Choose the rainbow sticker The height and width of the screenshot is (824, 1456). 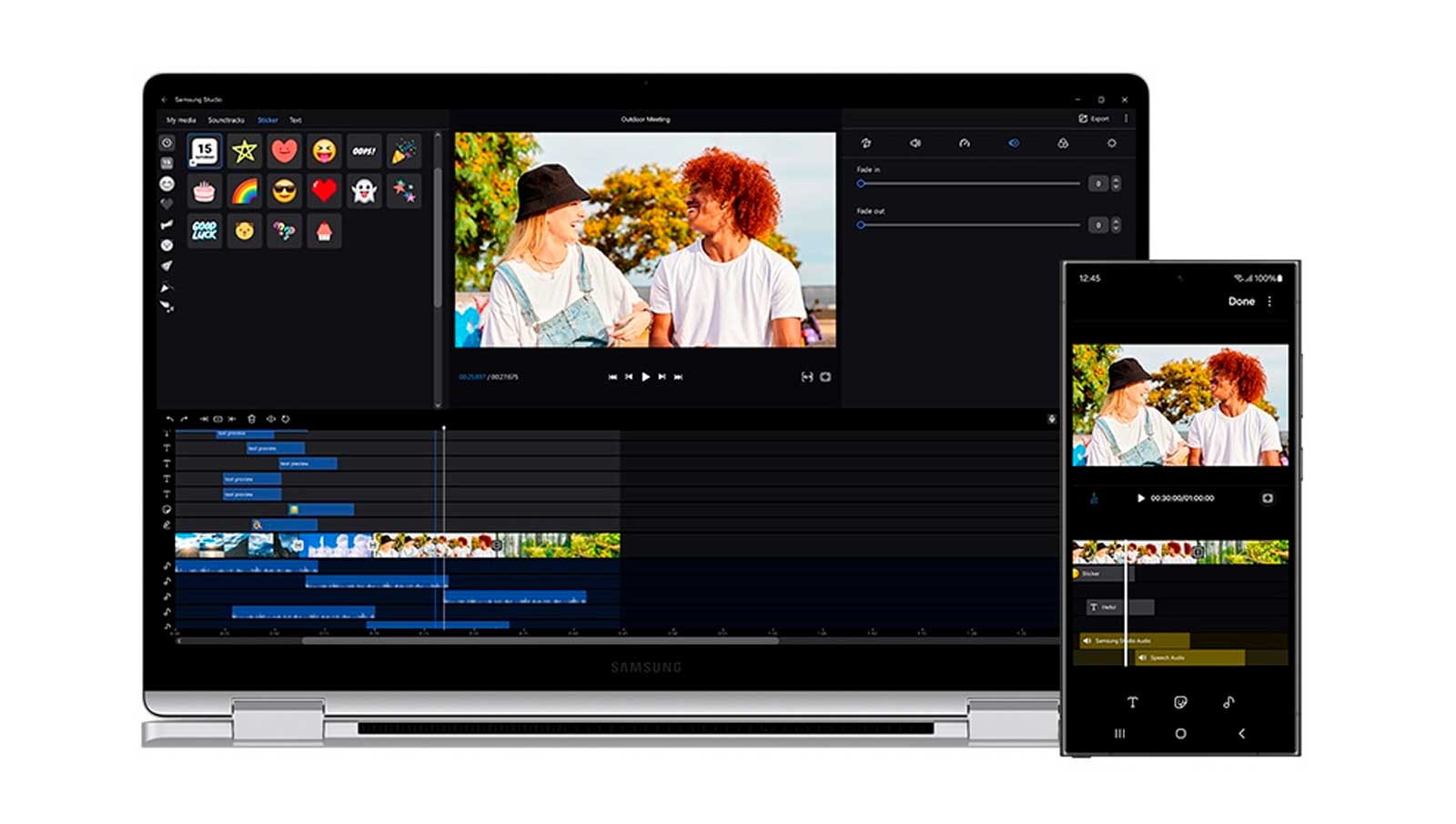point(244,191)
